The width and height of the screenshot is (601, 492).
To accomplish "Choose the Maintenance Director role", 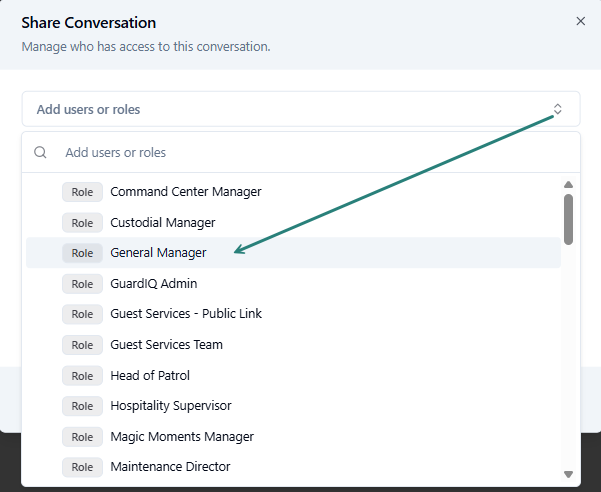I will [x=170, y=467].
